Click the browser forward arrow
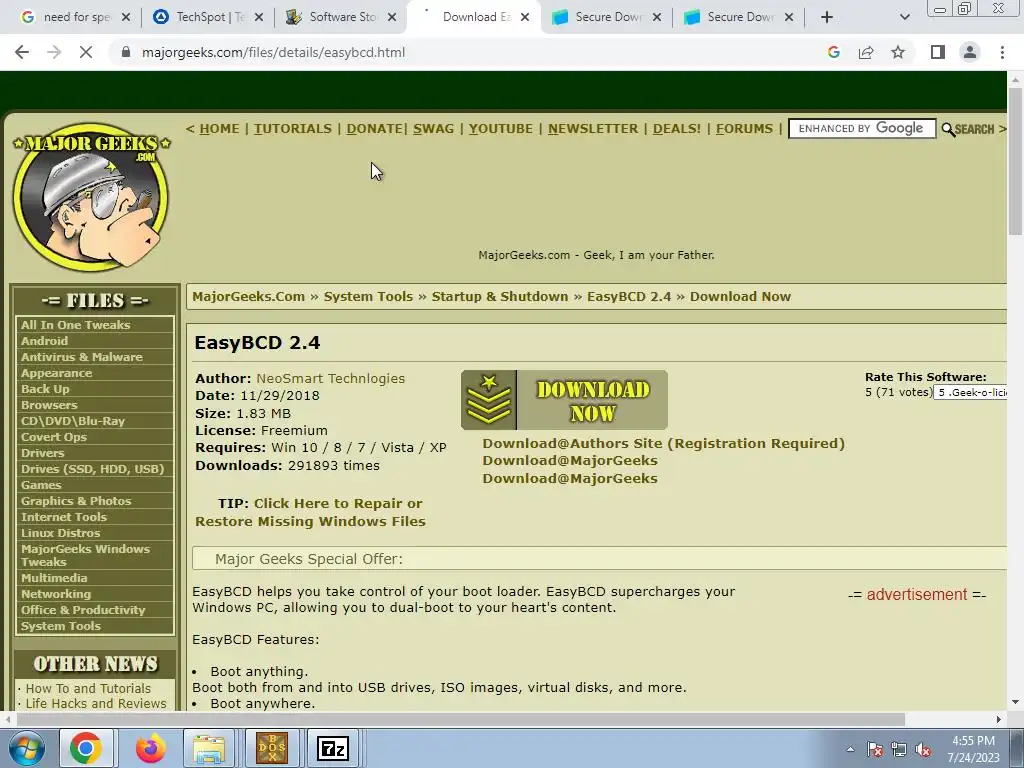The width and height of the screenshot is (1024, 768). tap(54, 52)
